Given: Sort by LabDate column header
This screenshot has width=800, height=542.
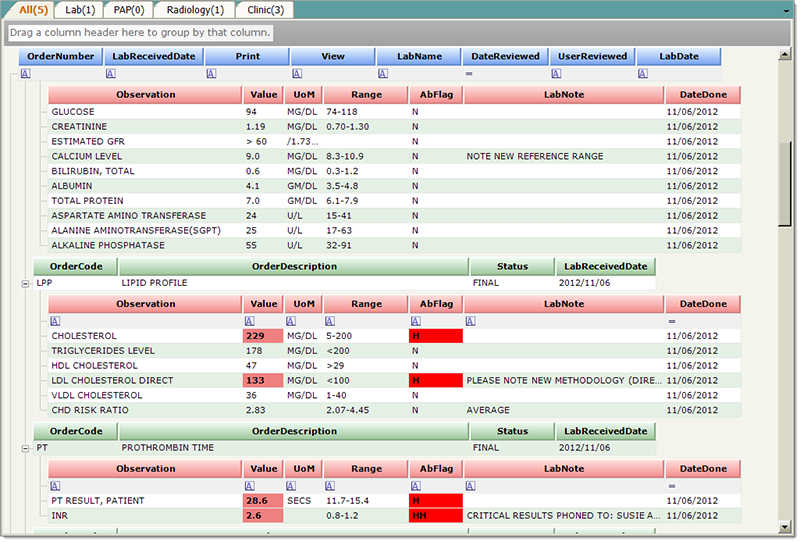Looking at the screenshot, I should [x=679, y=56].
